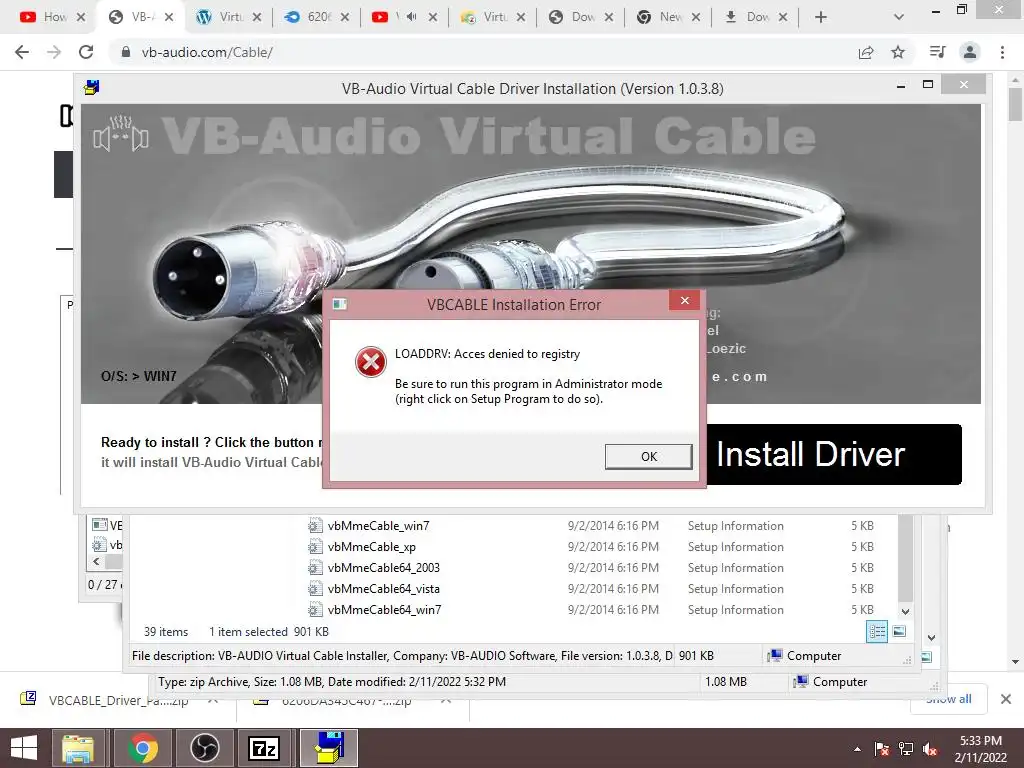Click the VB-Audio installer window title icon
This screenshot has height=768, width=1024.
tap(92, 87)
